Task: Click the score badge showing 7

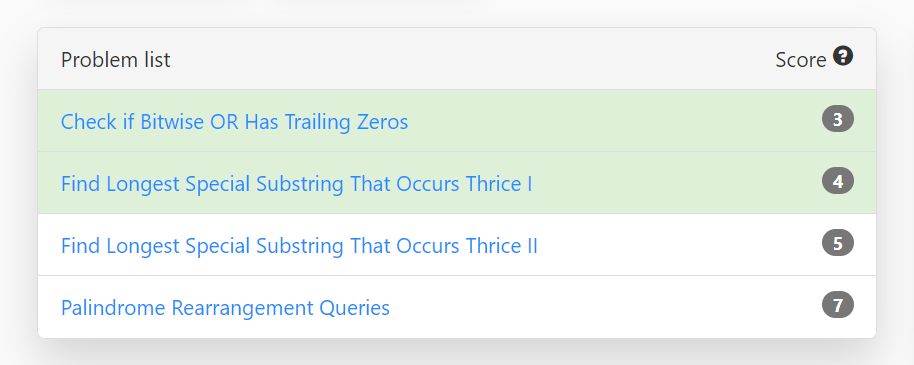Action: point(838,305)
